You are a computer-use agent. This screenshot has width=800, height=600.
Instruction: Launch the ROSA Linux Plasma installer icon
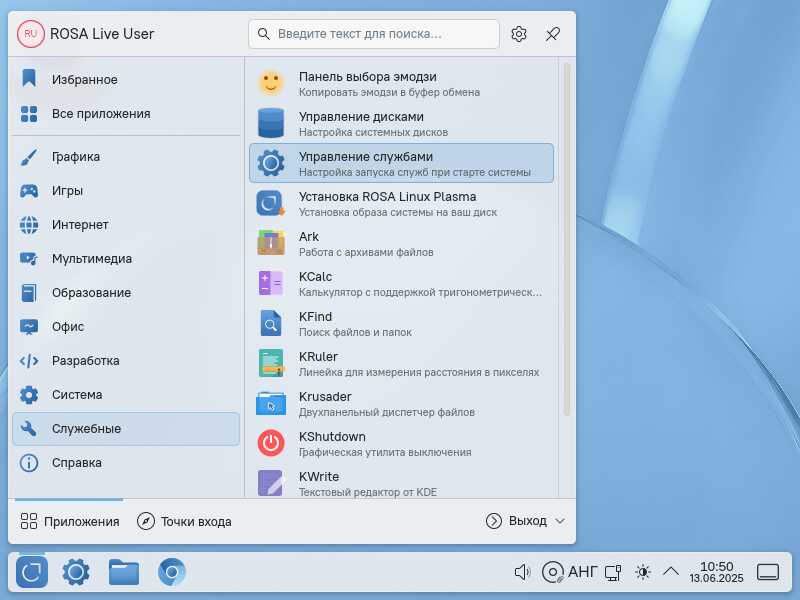(x=271, y=203)
